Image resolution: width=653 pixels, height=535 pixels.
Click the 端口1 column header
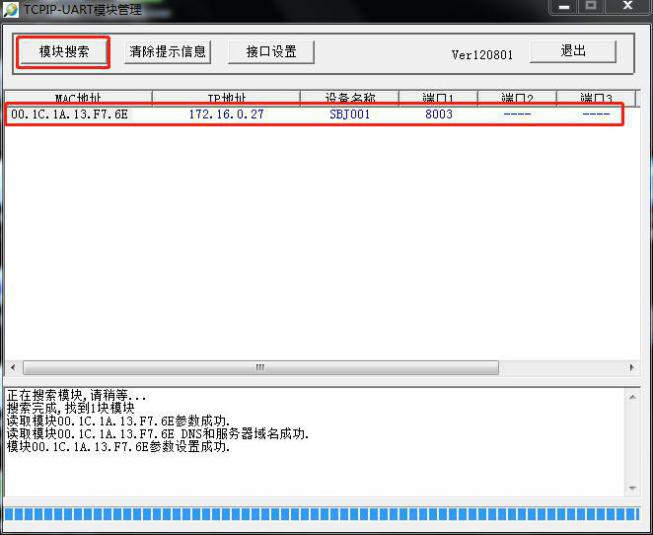coord(438,98)
